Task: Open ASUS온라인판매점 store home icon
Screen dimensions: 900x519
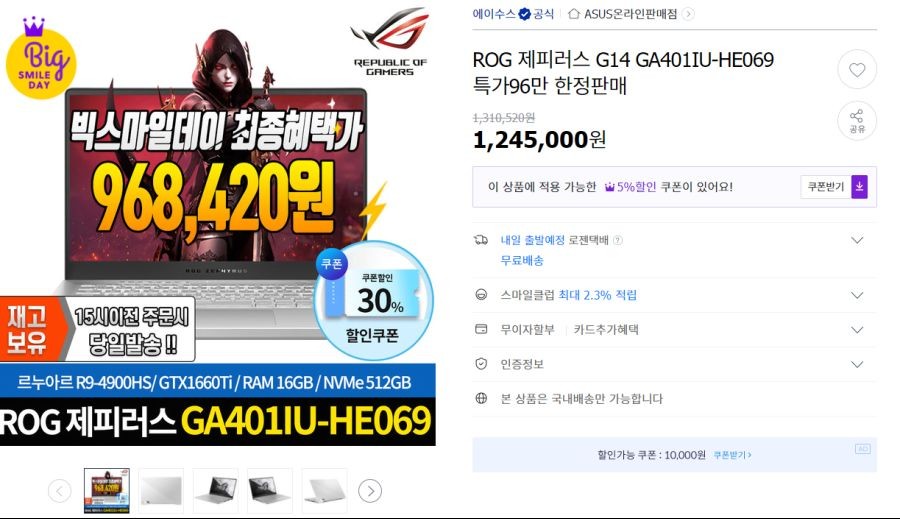Action: click(x=573, y=14)
